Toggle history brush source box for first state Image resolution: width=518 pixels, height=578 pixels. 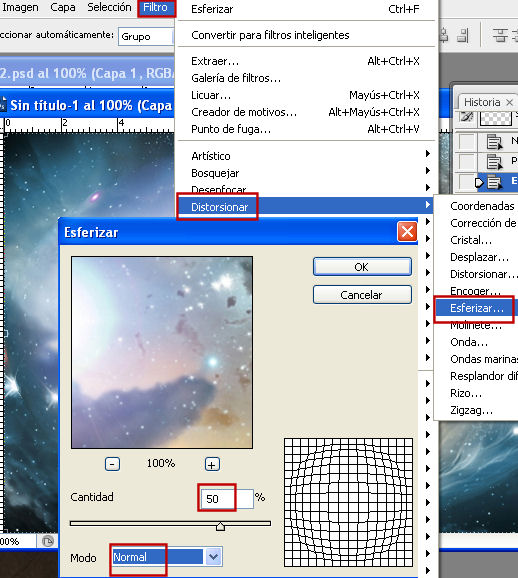[x=466, y=142]
